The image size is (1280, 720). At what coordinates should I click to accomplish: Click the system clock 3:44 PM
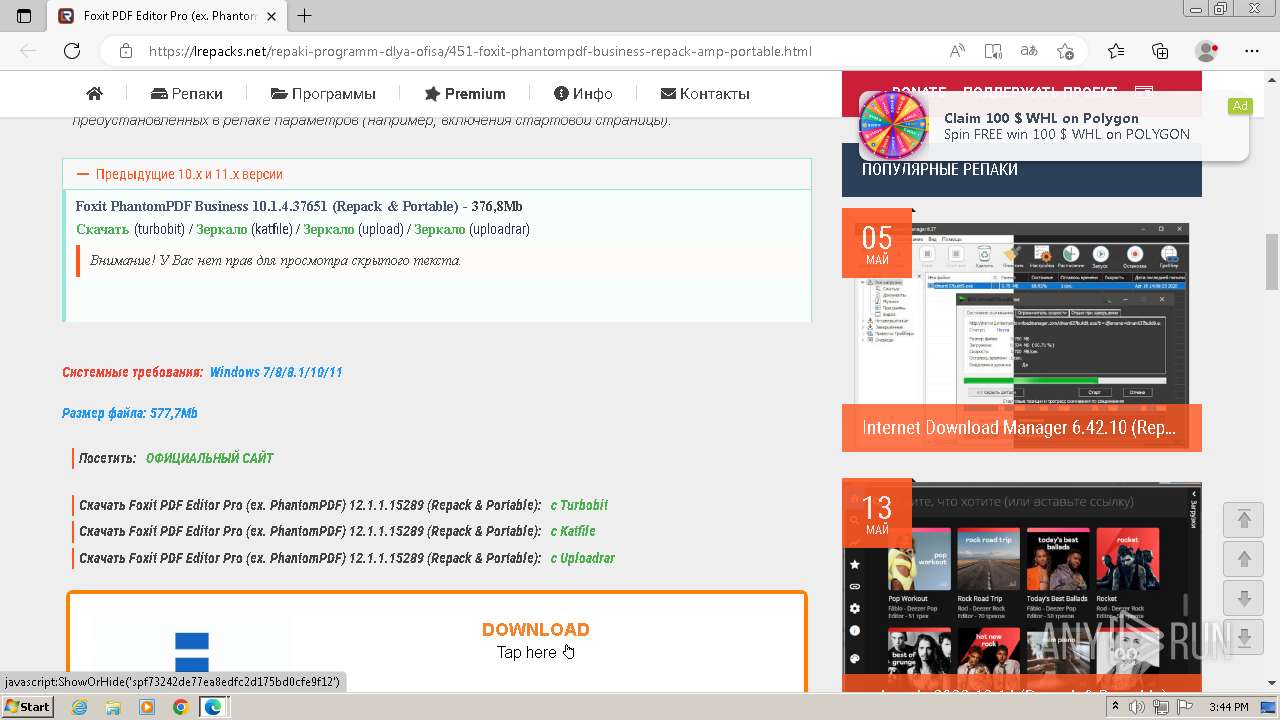pyautogui.click(x=1228, y=707)
